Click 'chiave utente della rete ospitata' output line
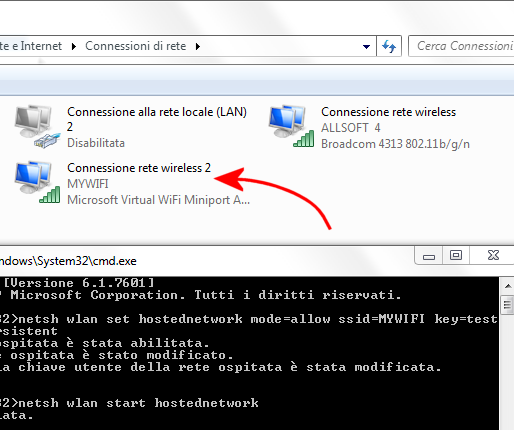514x430 pixels. [221, 367]
